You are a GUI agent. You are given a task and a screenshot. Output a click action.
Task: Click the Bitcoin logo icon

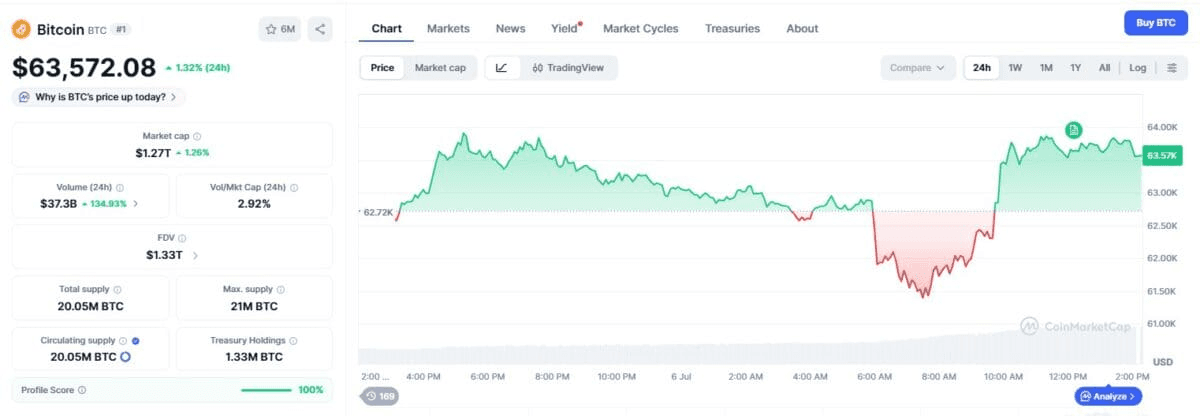pos(21,29)
